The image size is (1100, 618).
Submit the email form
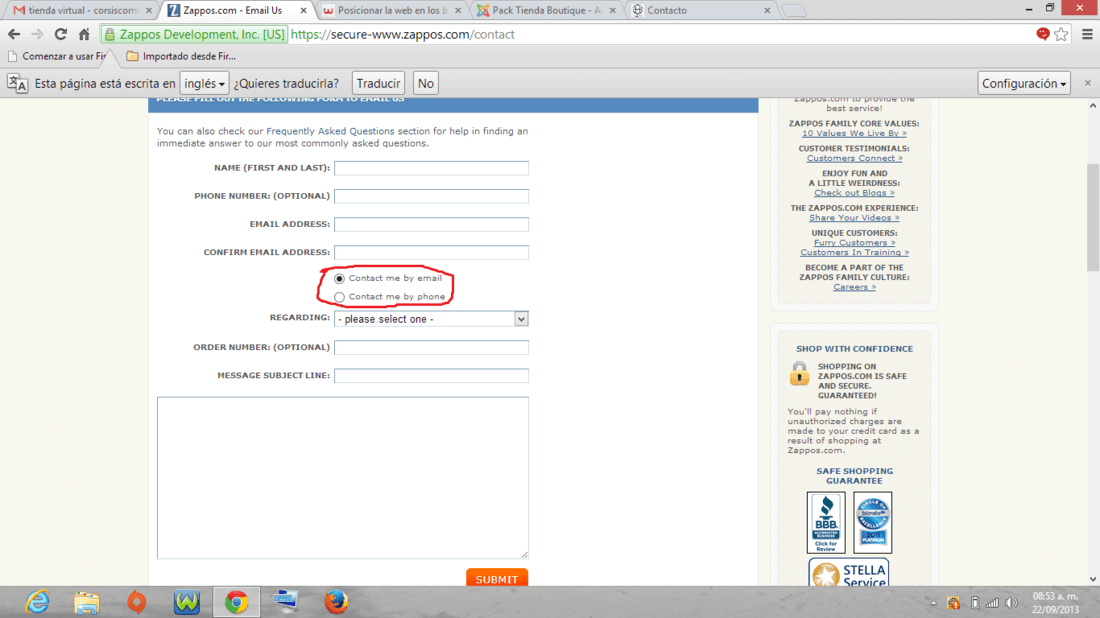(497, 577)
